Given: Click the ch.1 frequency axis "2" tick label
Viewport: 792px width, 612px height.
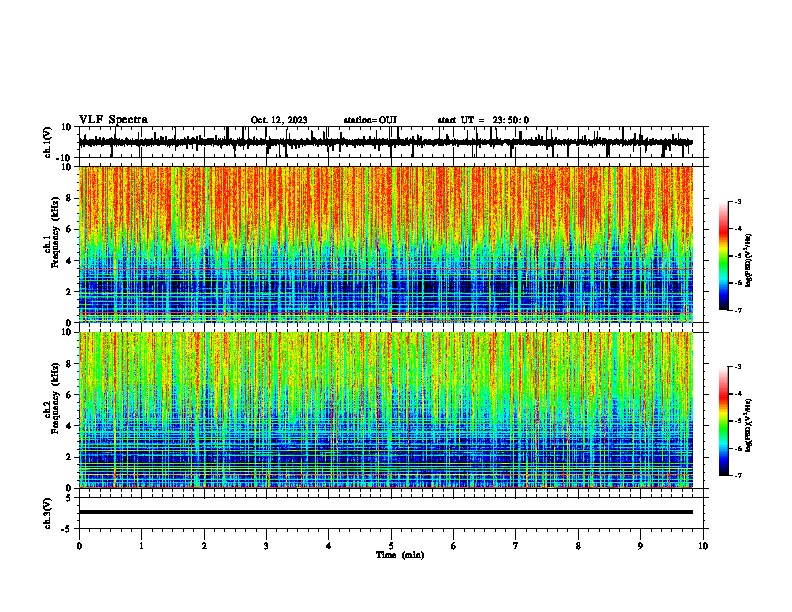Looking at the screenshot, I should (x=69, y=292).
